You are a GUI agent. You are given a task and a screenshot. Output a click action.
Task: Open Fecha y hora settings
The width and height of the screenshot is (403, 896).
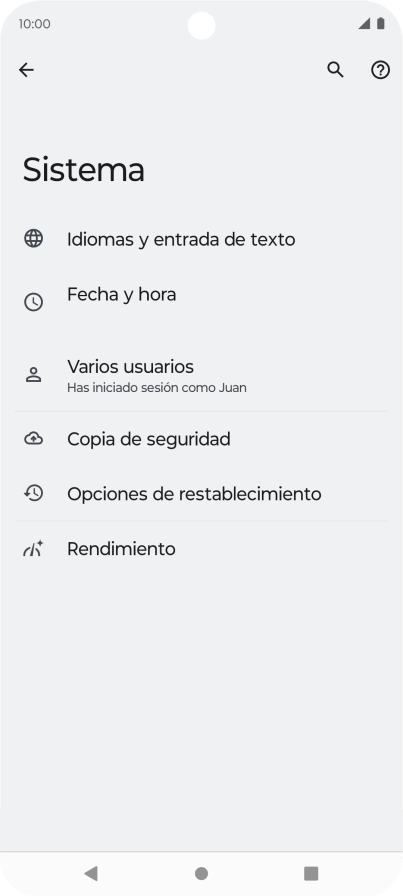point(201,301)
